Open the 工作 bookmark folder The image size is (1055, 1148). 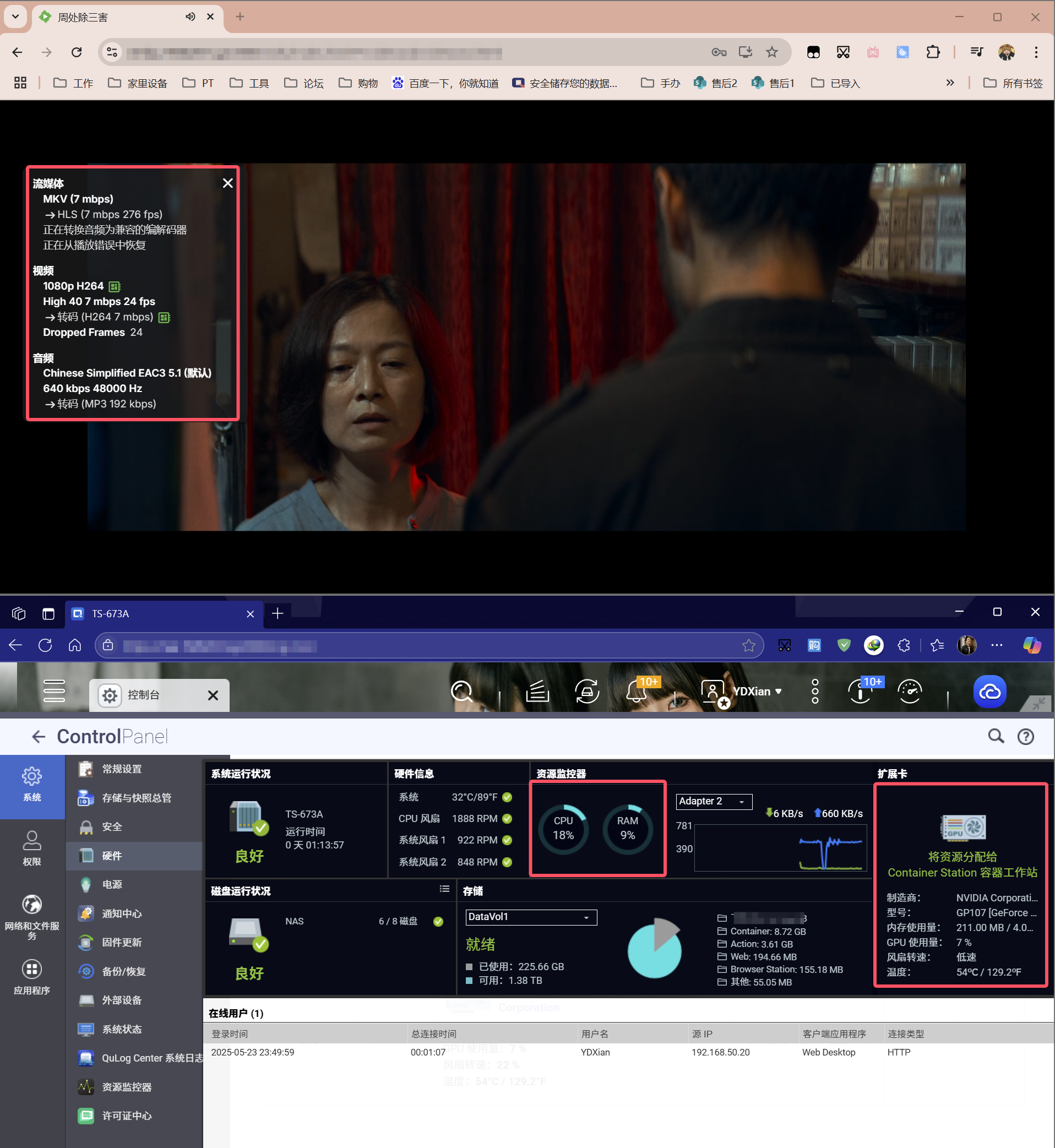coord(73,83)
